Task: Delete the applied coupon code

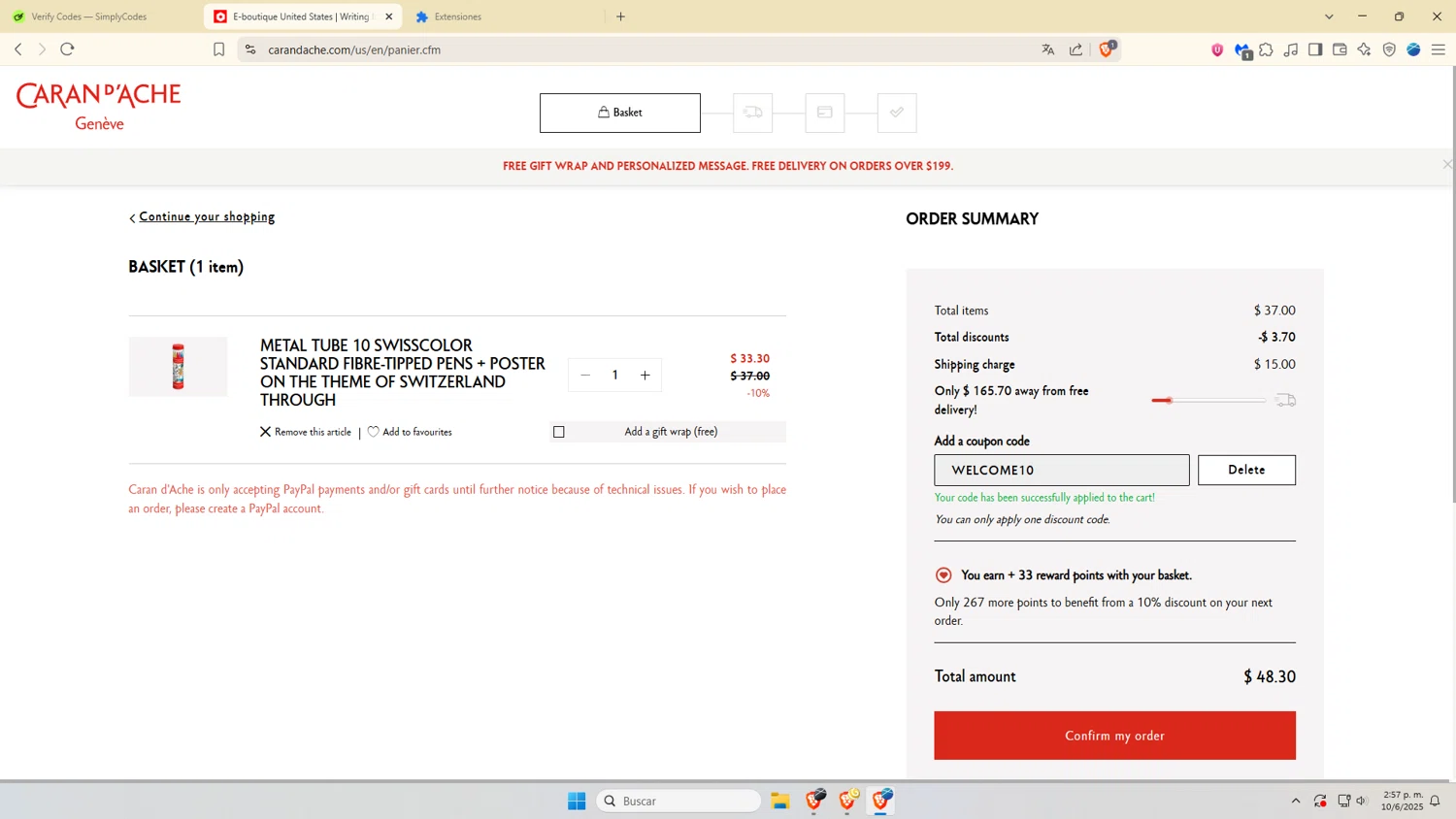Action: [x=1246, y=470]
